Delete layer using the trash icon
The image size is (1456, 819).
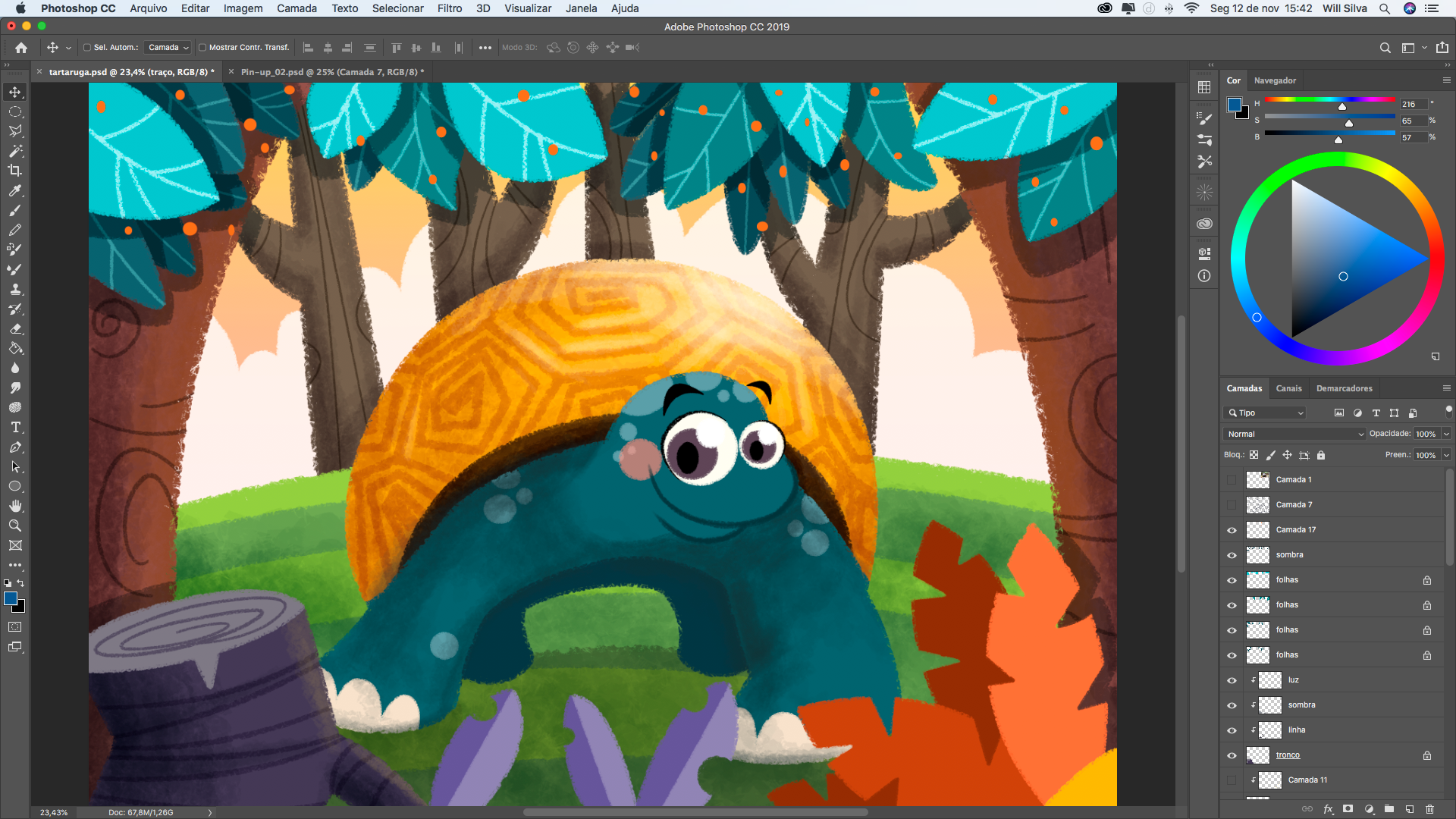pos(1429,809)
